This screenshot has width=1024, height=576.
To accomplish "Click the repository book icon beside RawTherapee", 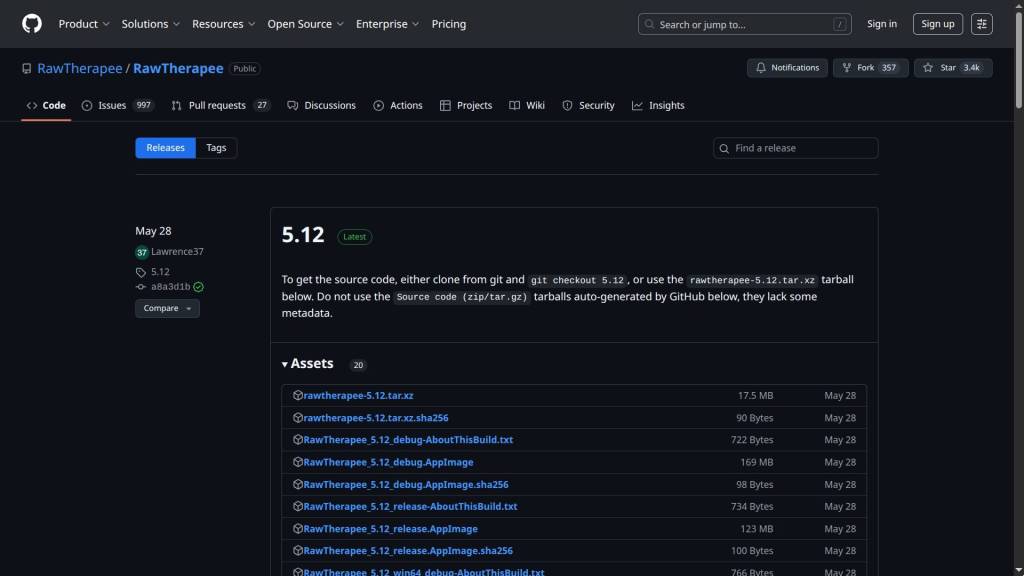I will point(27,69).
